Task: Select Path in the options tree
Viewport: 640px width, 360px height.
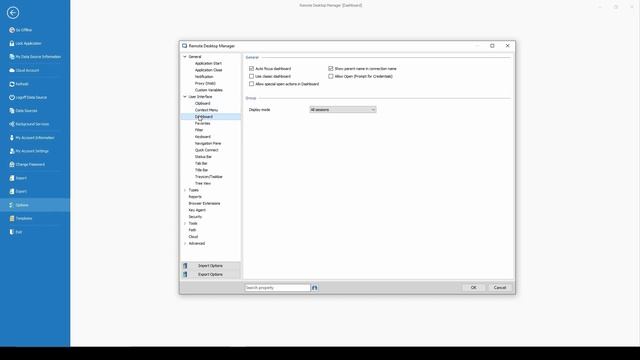Action: click(x=192, y=230)
